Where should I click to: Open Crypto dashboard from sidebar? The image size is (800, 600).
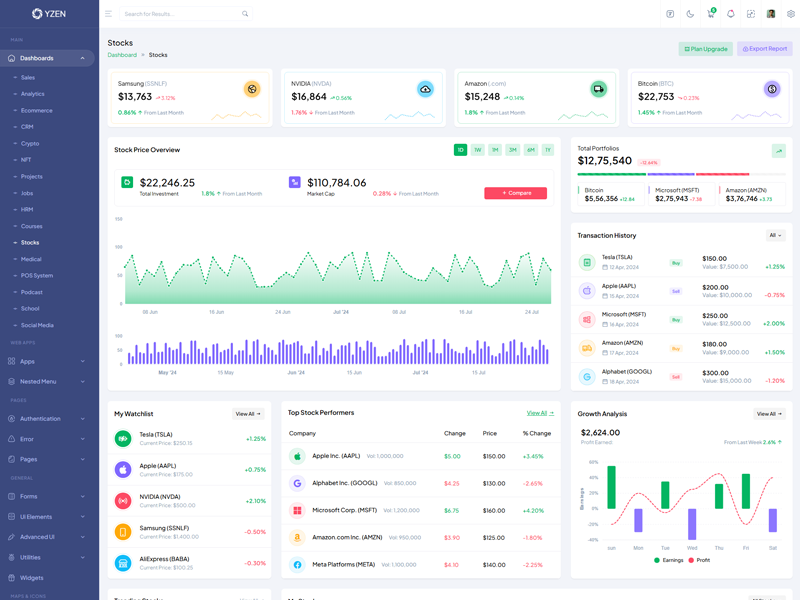[30, 143]
